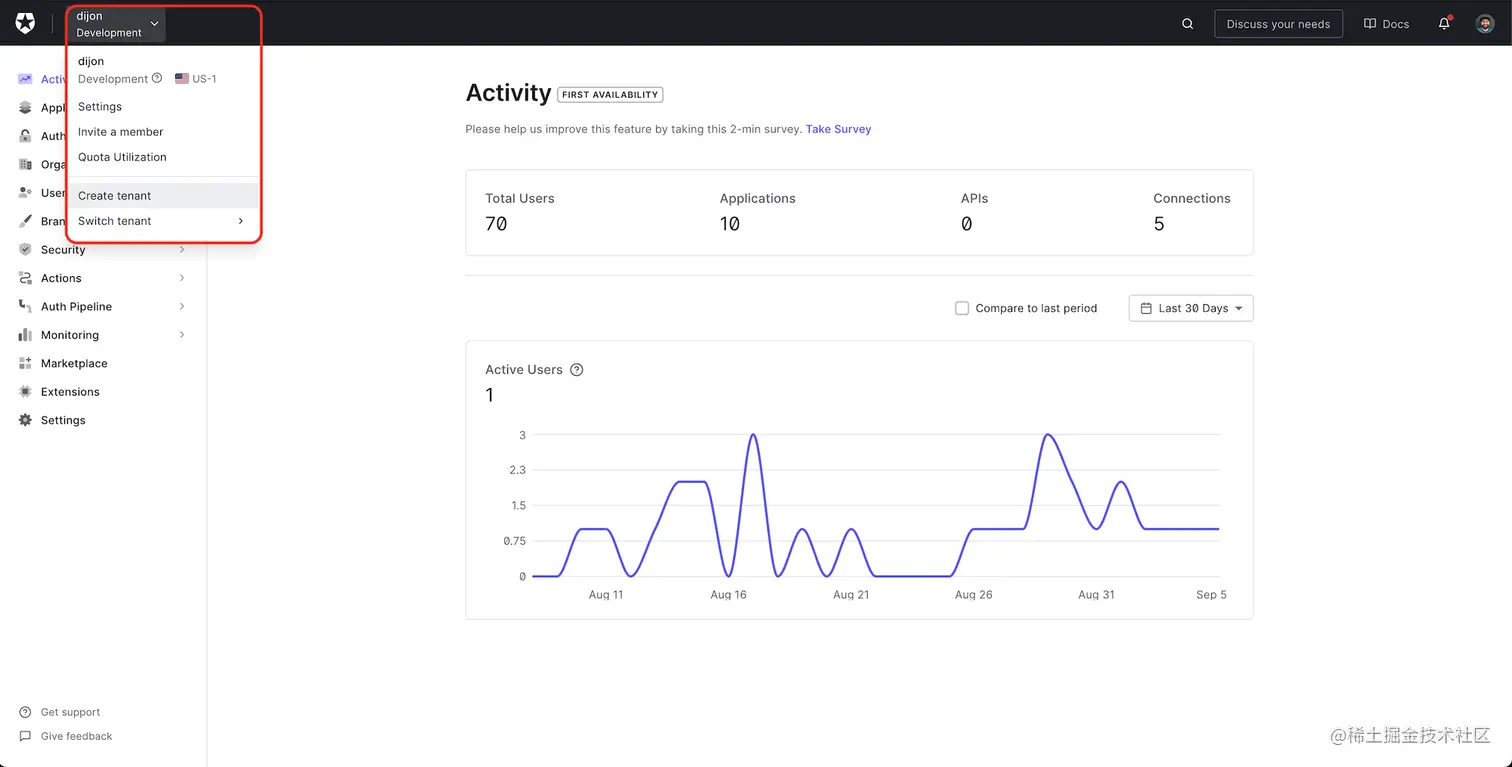The image size is (1512, 767).
Task: Select the Marketplace icon in sidebar
Action: (24, 363)
